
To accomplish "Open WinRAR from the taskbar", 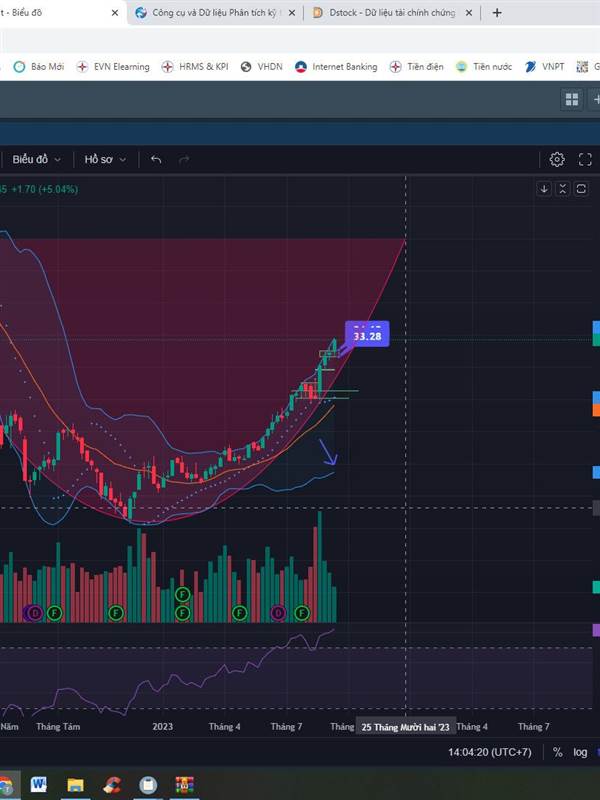I will click(184, 784).
